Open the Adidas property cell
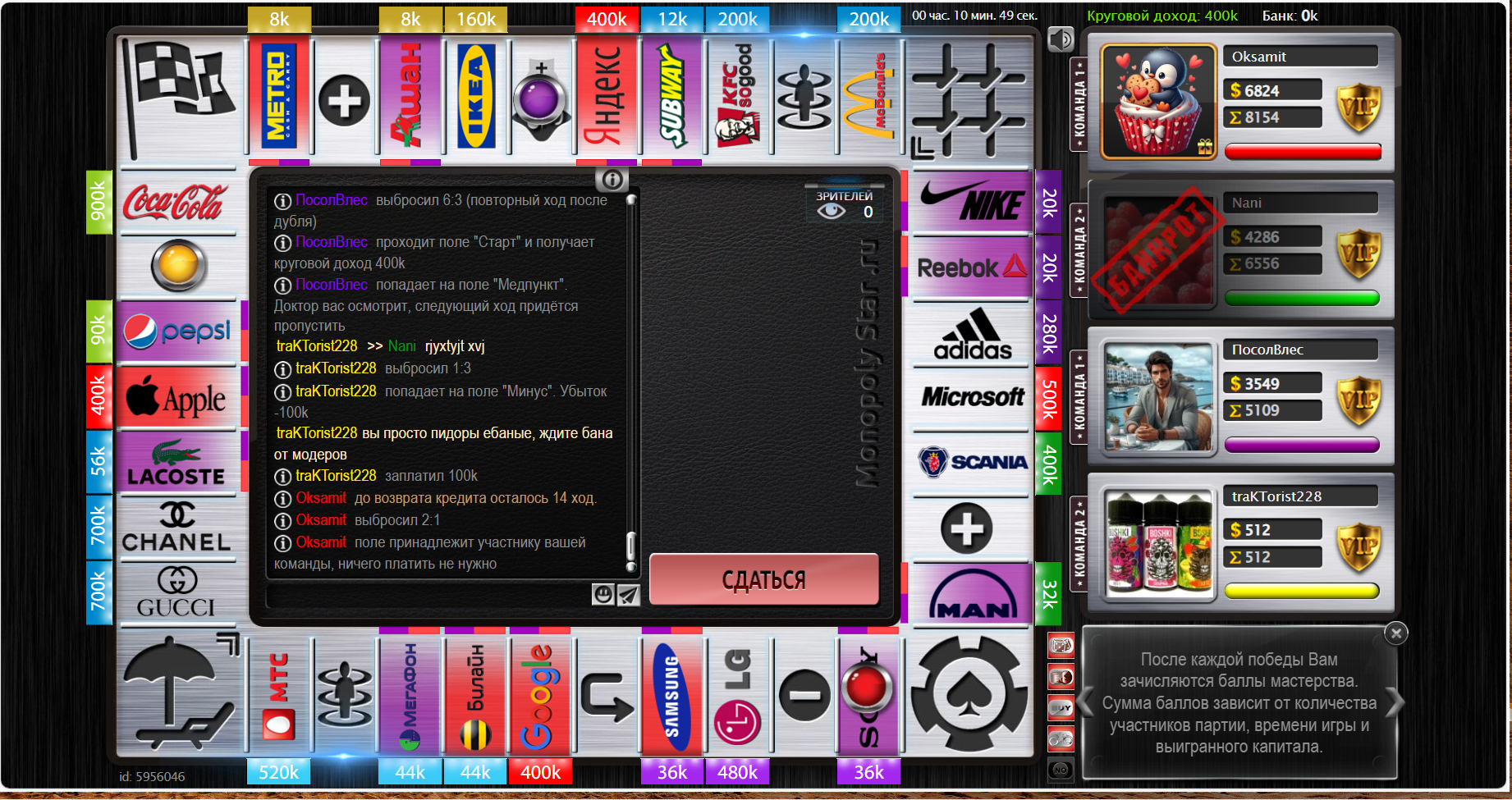The height and width of the screenshot is (800, 1512). pos(971,331)
